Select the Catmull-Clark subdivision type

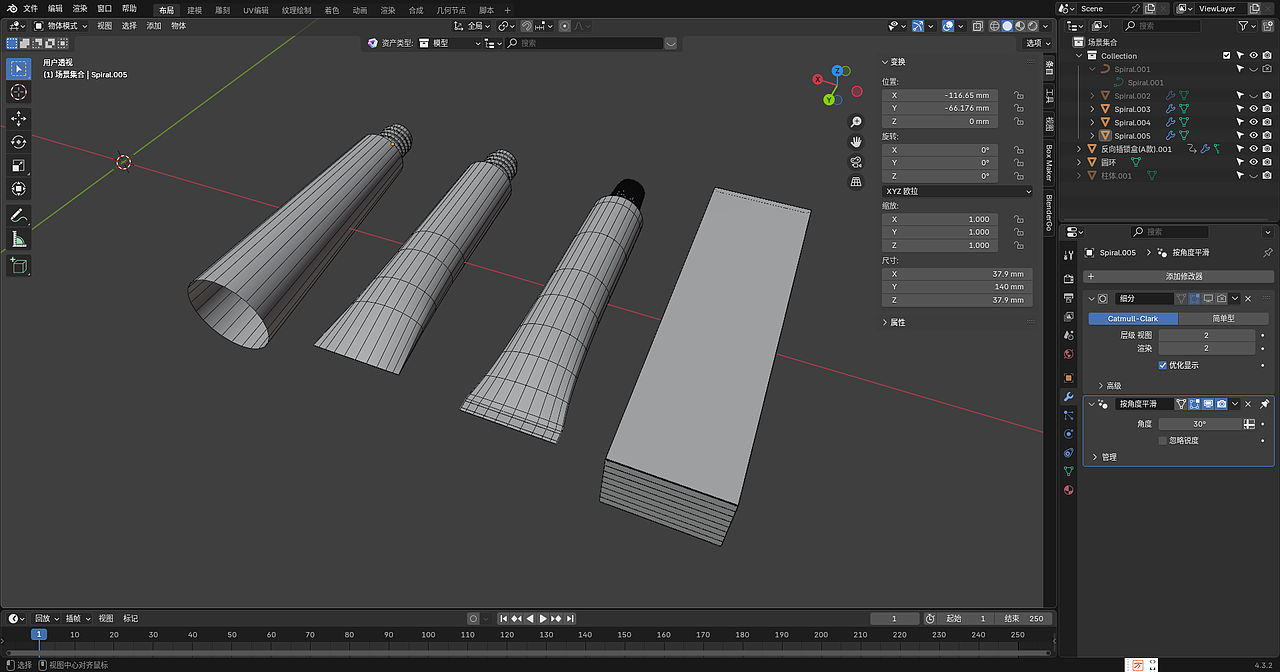pyautogui.click(x=1133, y=318)
